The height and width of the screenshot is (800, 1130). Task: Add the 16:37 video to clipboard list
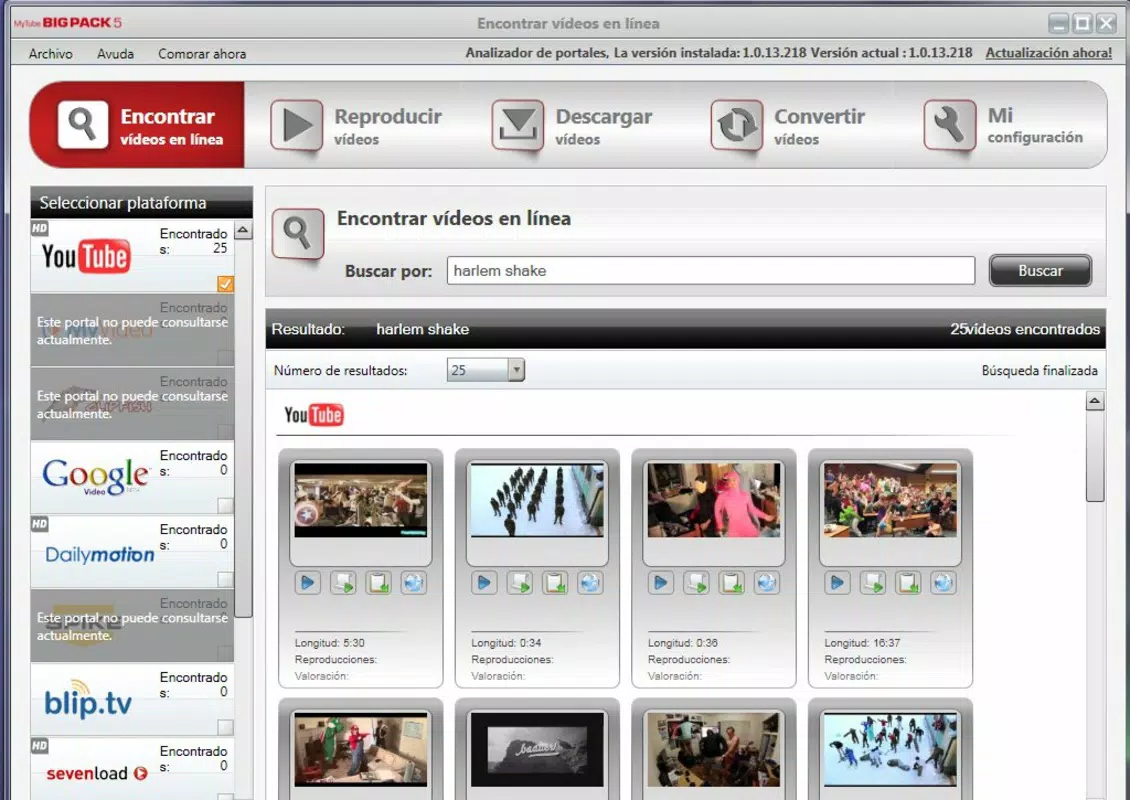(908, 582)
